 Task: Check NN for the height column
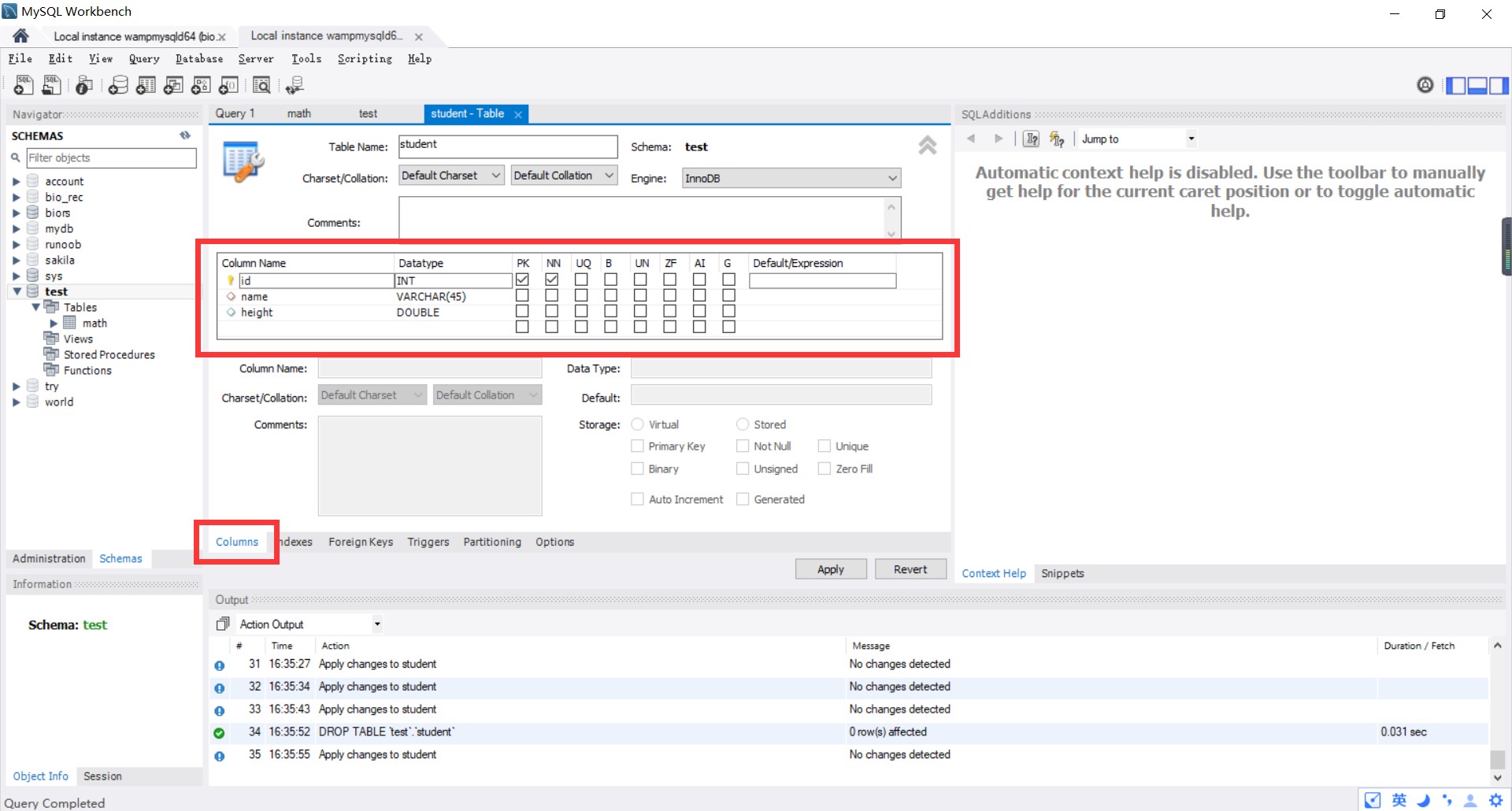552,311
